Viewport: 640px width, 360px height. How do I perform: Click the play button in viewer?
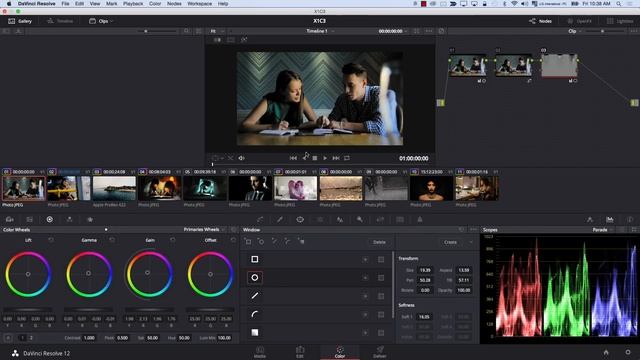325,158
